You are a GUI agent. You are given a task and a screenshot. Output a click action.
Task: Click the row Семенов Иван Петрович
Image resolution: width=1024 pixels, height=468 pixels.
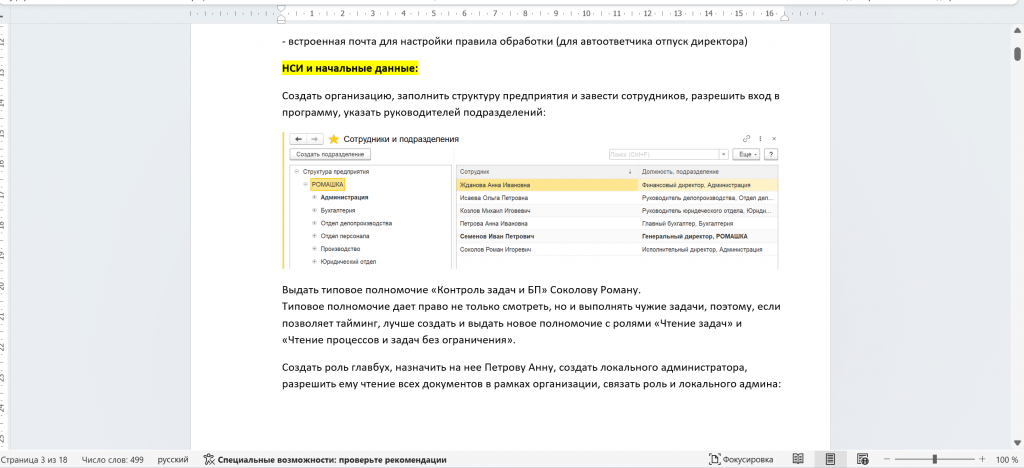(x=617, y=236)
